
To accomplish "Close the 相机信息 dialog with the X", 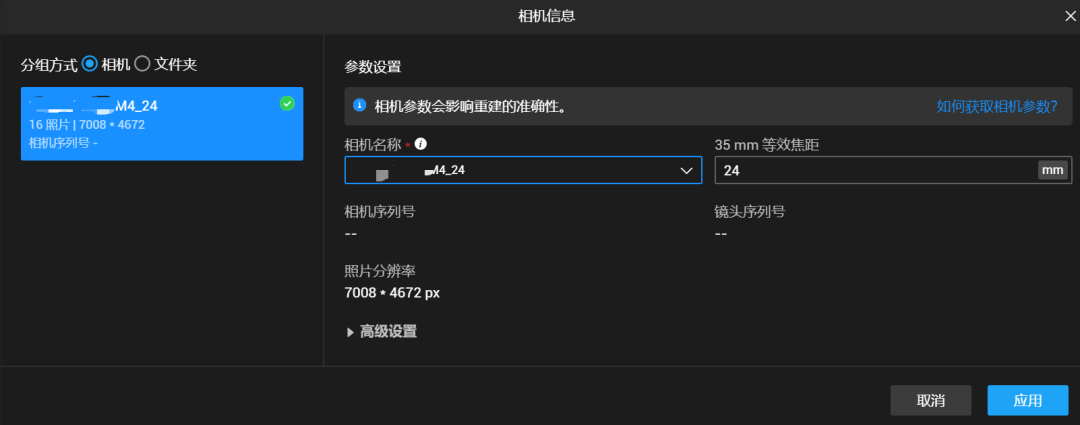I will coord(1070,17).
